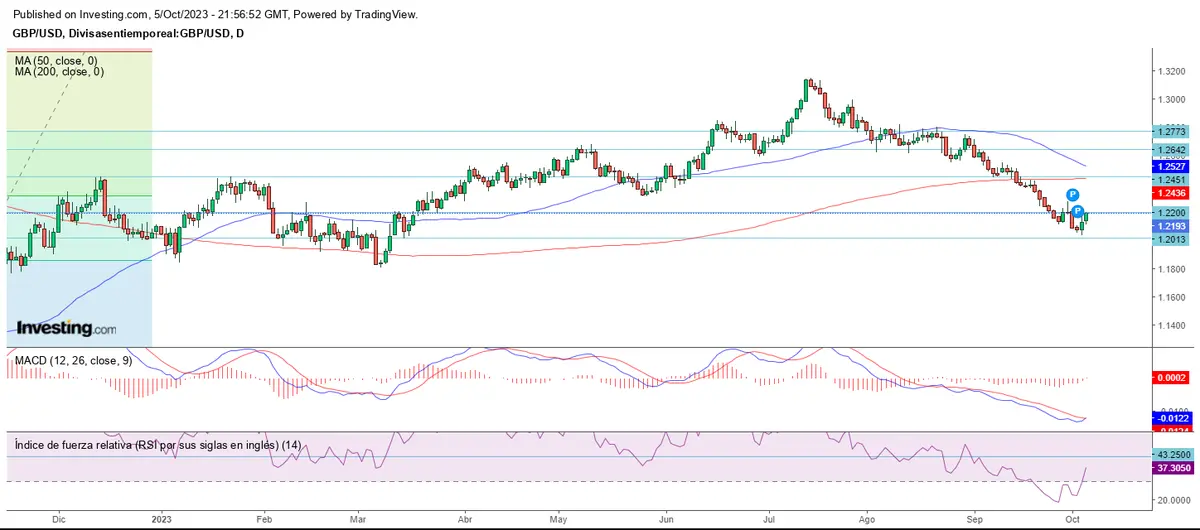
Task: Click the red 1.2436 MA 200 value tag
Action: point(1168,192)
